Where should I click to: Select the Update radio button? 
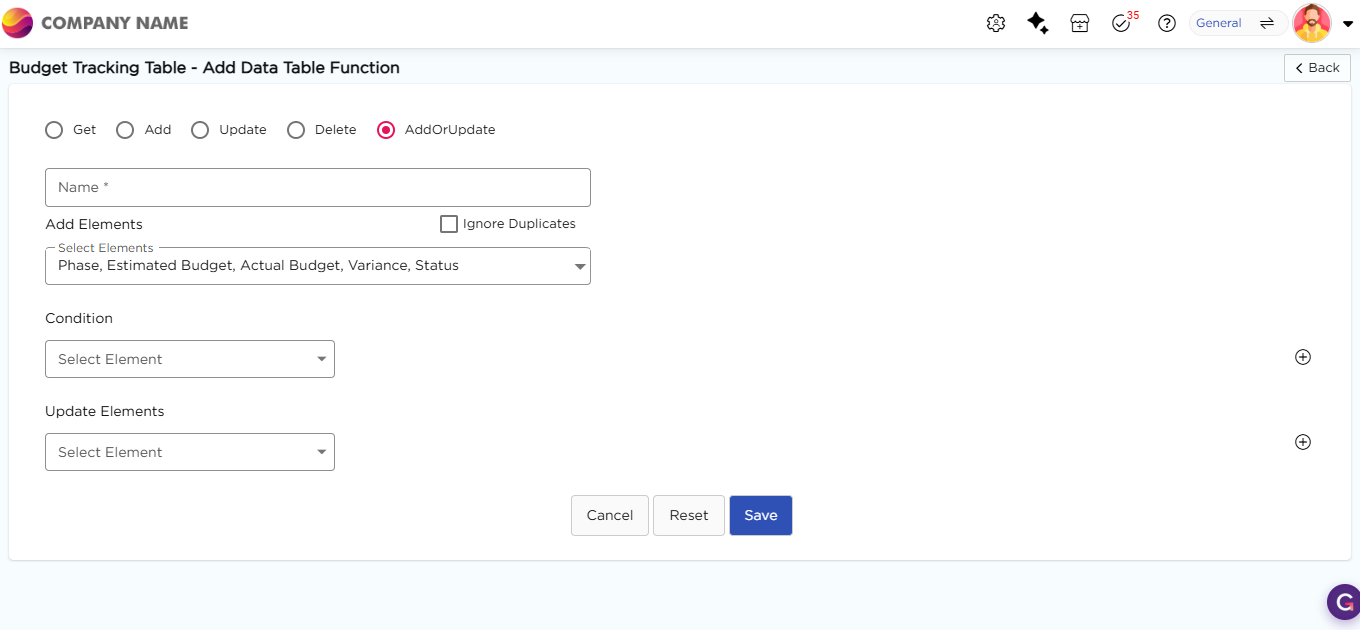[200, 130]
